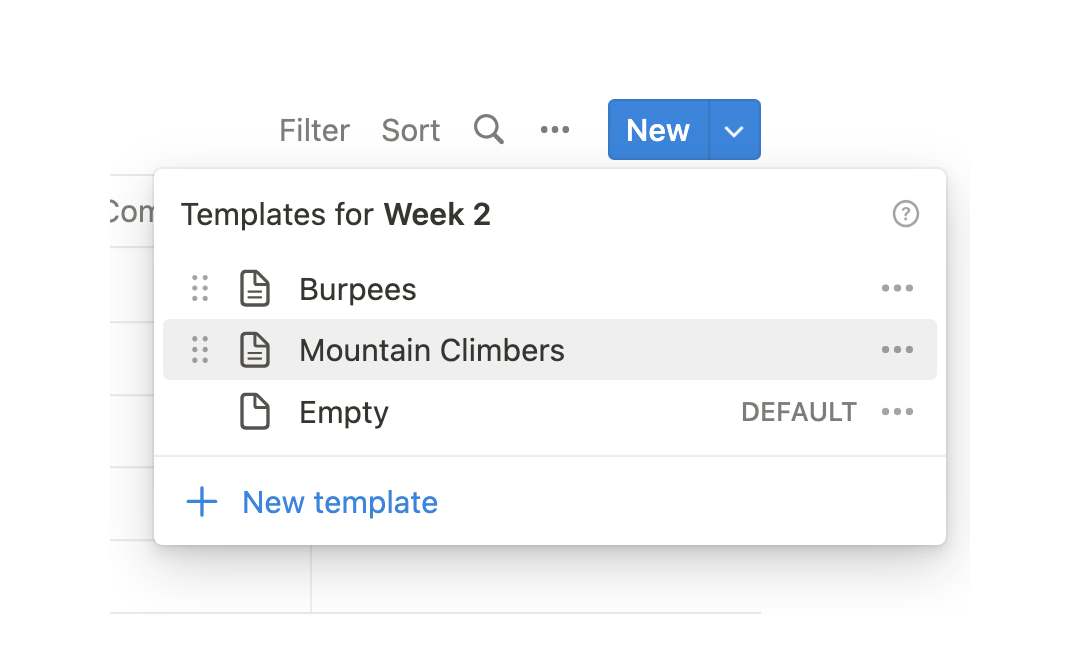Click the page icon next to Burpees

(x=256, y=288)
